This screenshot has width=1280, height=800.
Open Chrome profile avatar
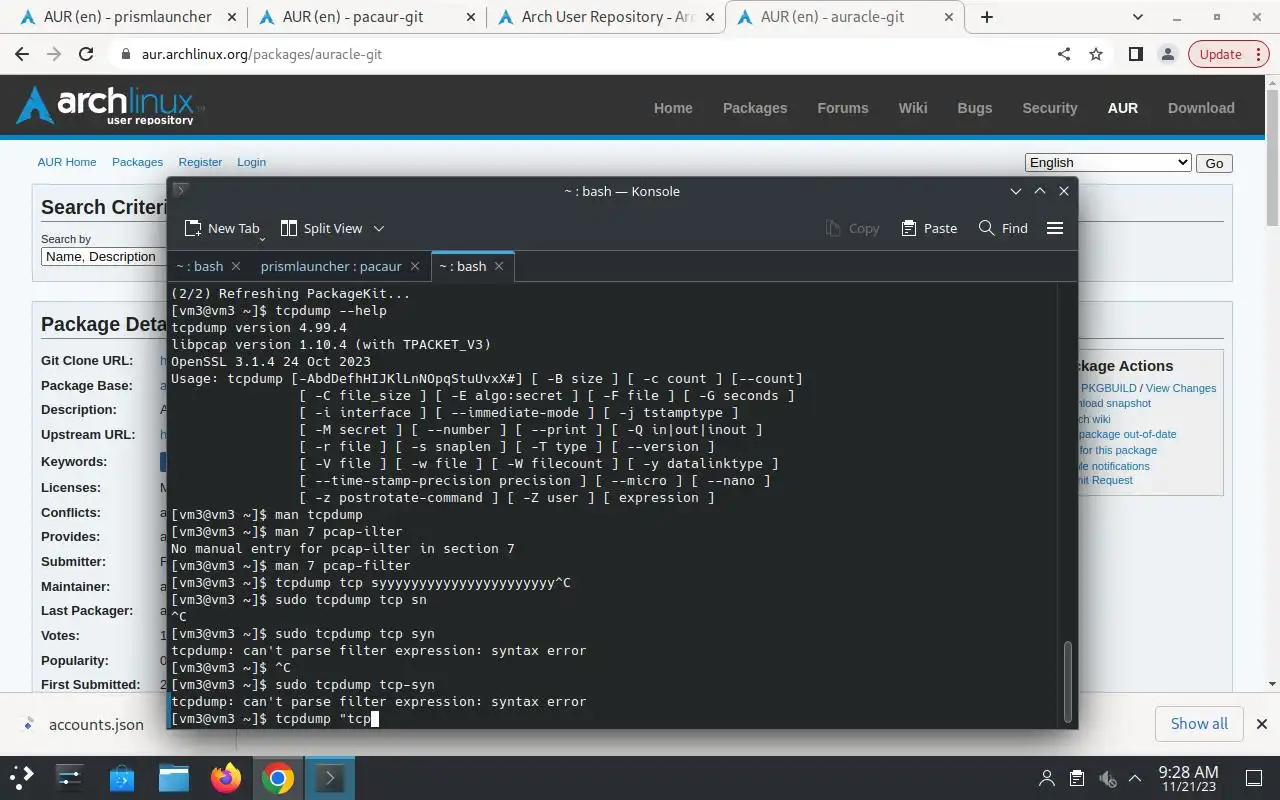[1167, 54]
